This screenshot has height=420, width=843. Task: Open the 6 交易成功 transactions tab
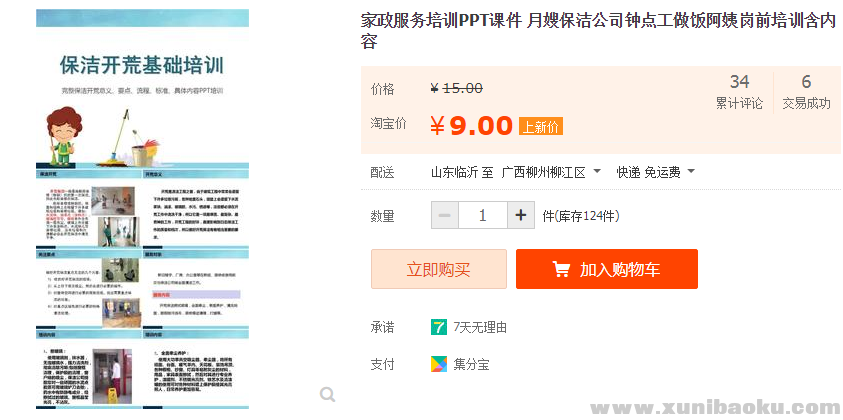[806, 91]
